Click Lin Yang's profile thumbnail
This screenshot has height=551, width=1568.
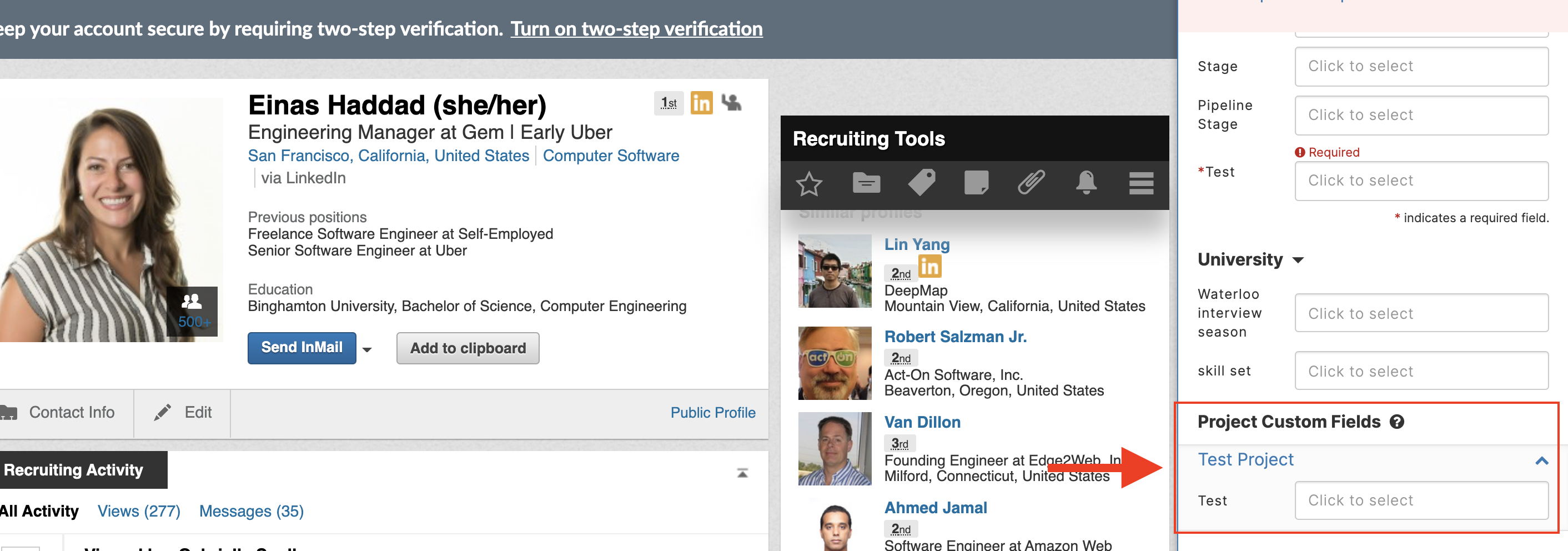(x=835, y=272)
